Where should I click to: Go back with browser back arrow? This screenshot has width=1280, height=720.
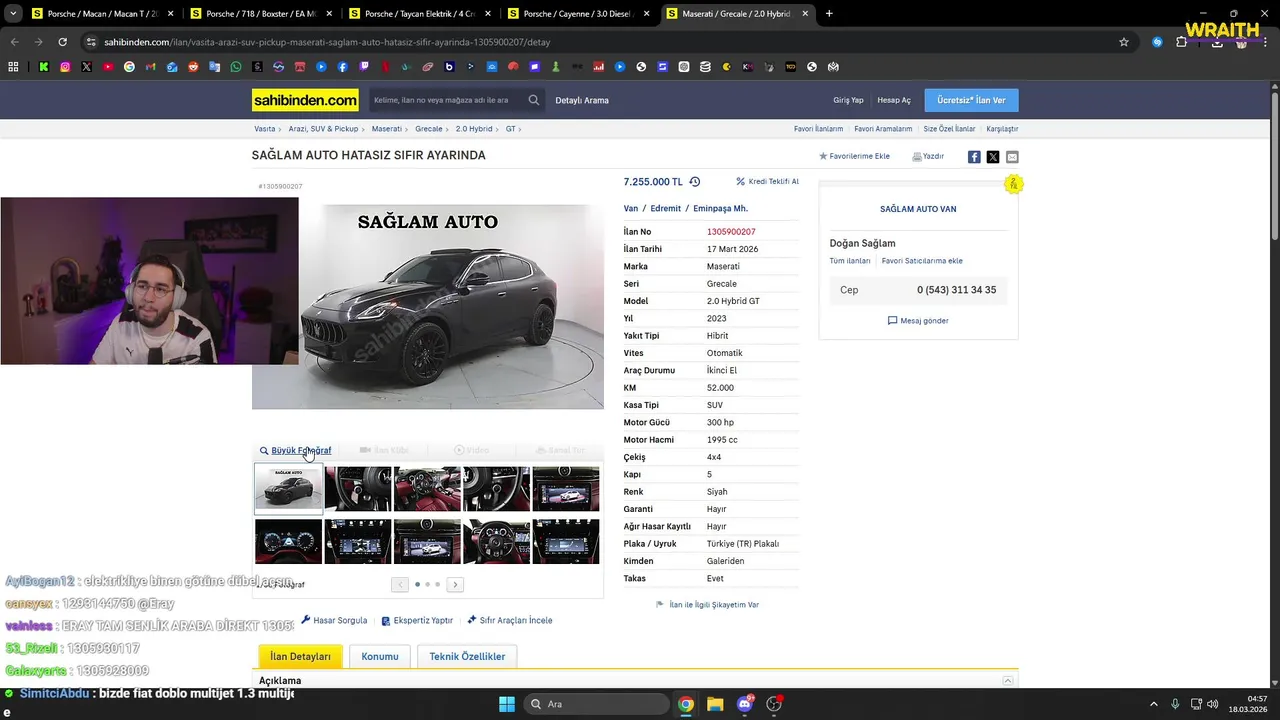point(14,42)
